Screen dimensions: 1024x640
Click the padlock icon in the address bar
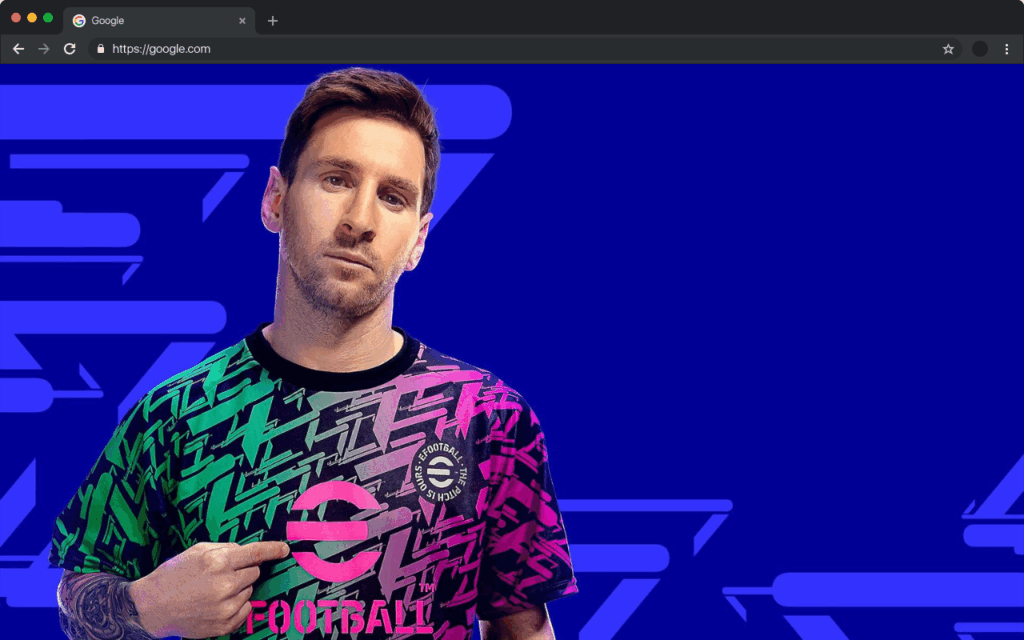[x=101, y=48]
